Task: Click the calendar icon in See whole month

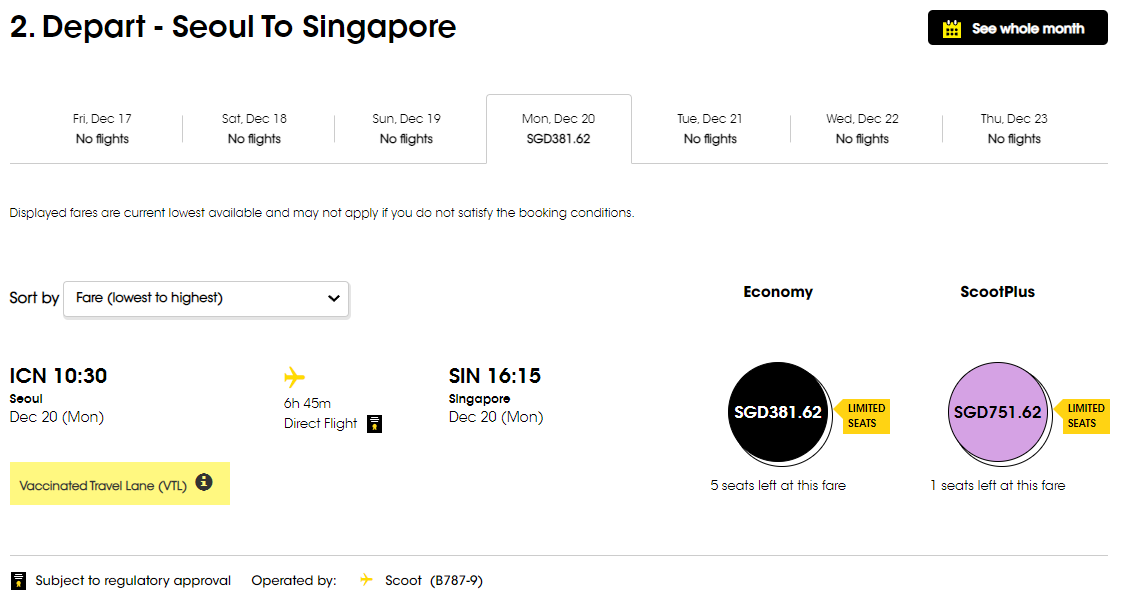Action: coord(952,29)
